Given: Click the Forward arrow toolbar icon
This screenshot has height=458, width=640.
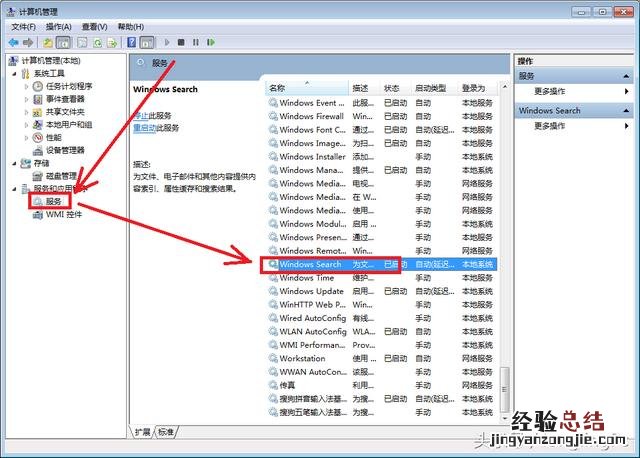Looking at the screenshot, I should [28, 42].
